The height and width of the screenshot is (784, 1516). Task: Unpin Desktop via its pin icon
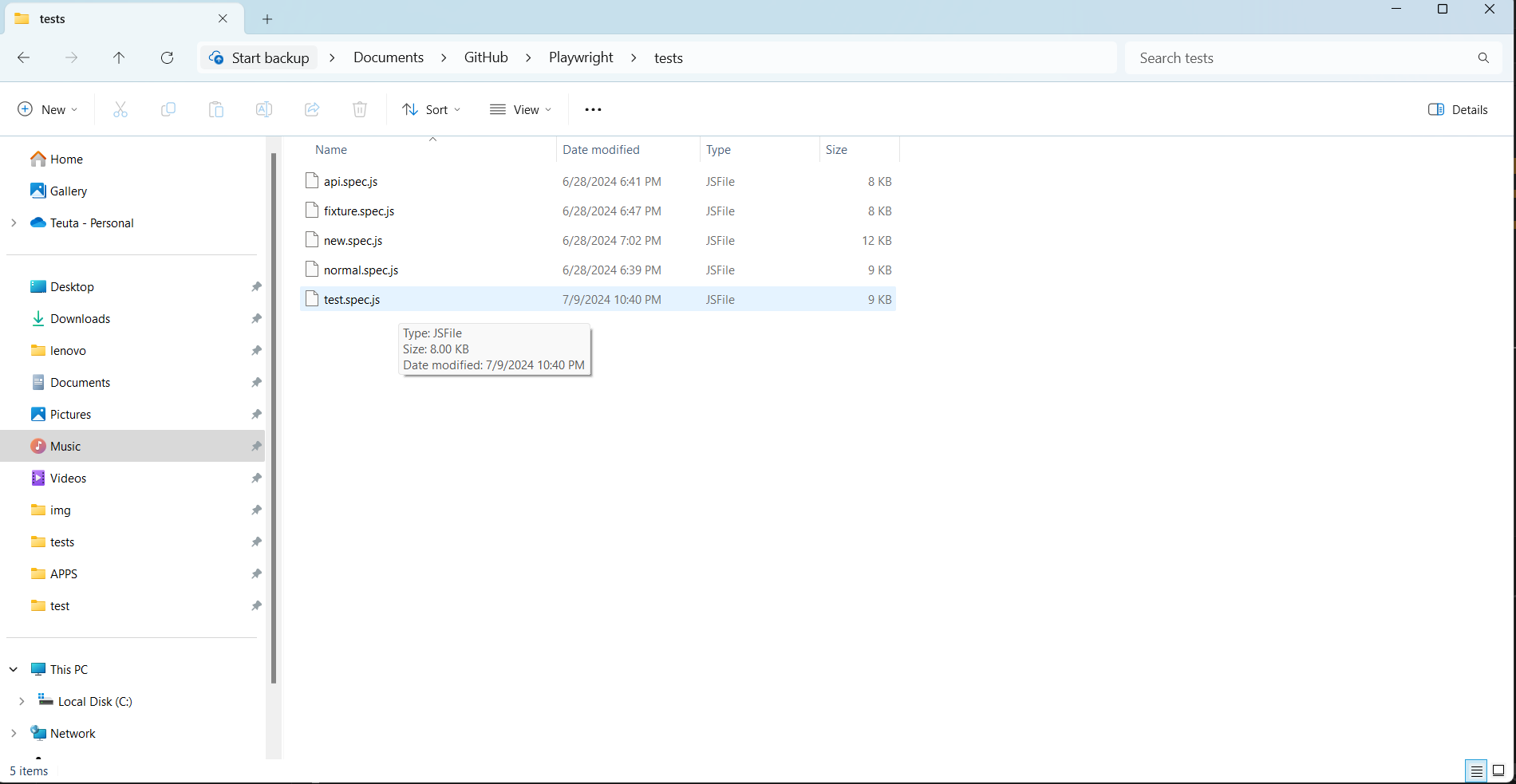[x=256, y=286]
